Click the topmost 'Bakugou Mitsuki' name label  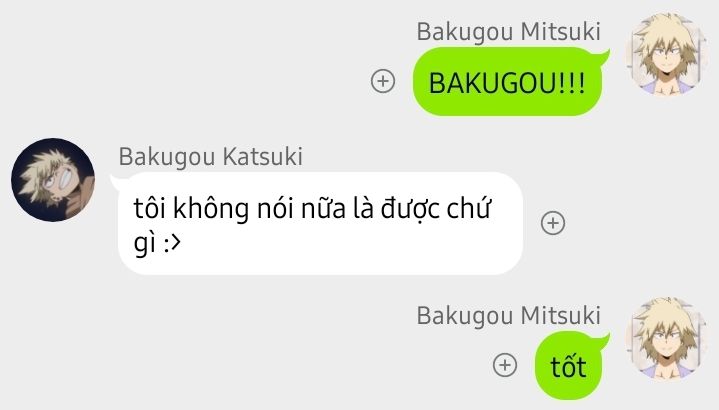[509, 32]
